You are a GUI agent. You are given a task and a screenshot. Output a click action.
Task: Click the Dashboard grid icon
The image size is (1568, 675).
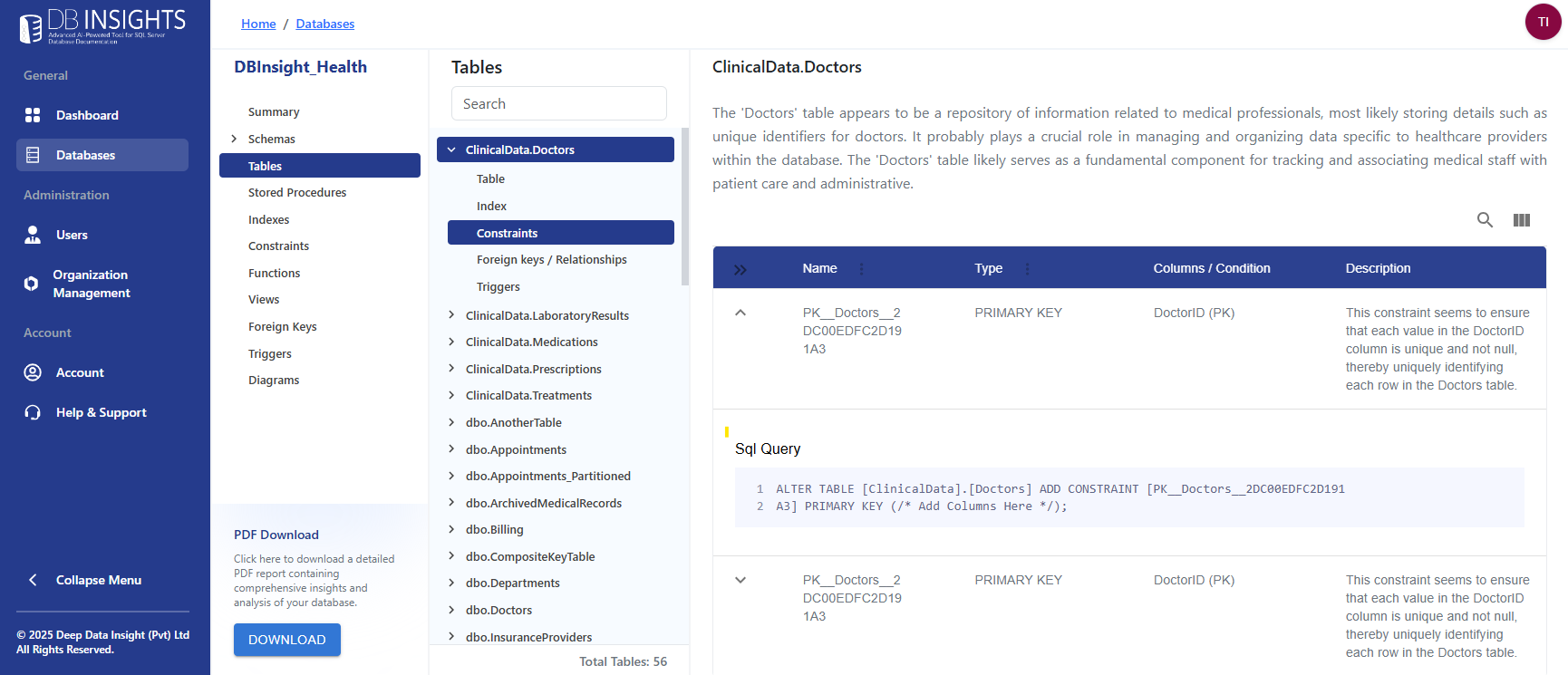33,115
